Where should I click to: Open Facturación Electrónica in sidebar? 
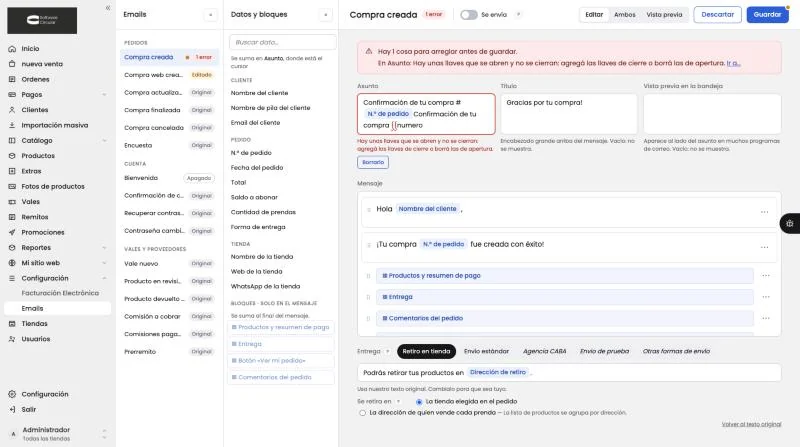tap(60, 293)
